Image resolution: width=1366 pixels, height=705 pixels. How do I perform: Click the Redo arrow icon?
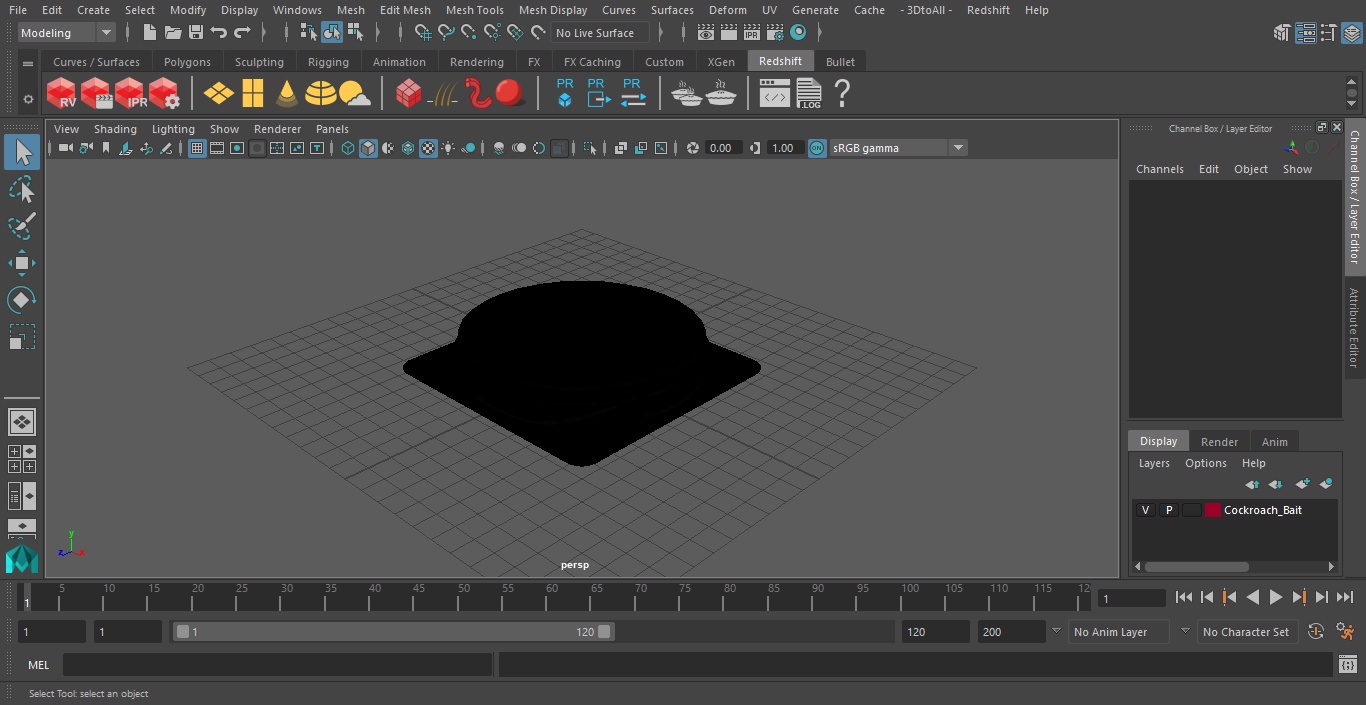point(242,33)
